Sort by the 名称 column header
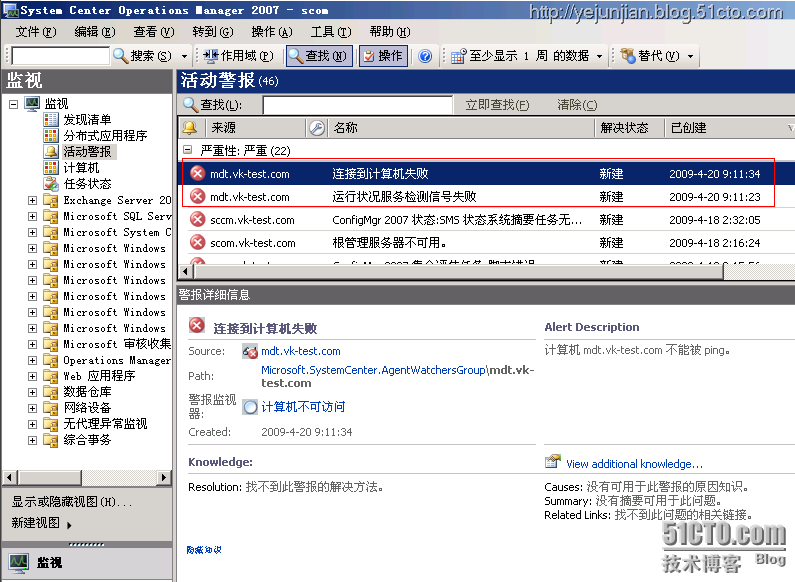The height and width of the screenshot is (582, 795). pos(461,128)
